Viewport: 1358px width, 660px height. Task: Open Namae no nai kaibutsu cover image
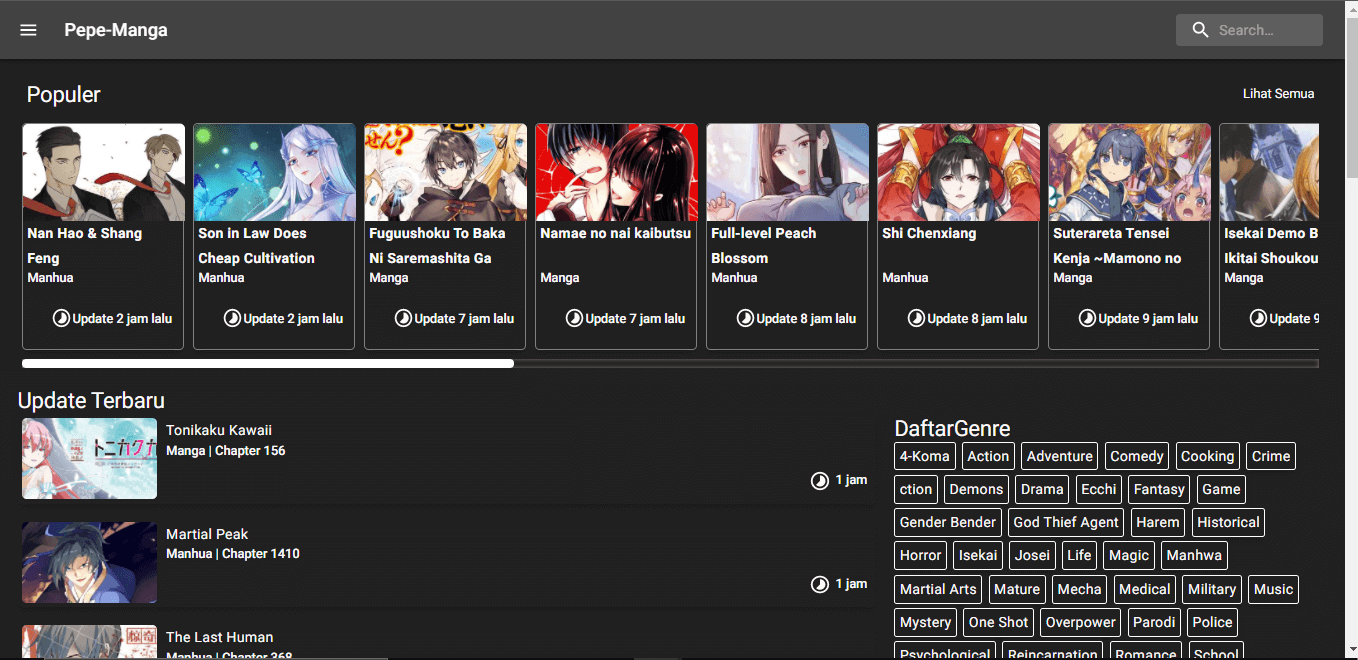tap(616, 172)
